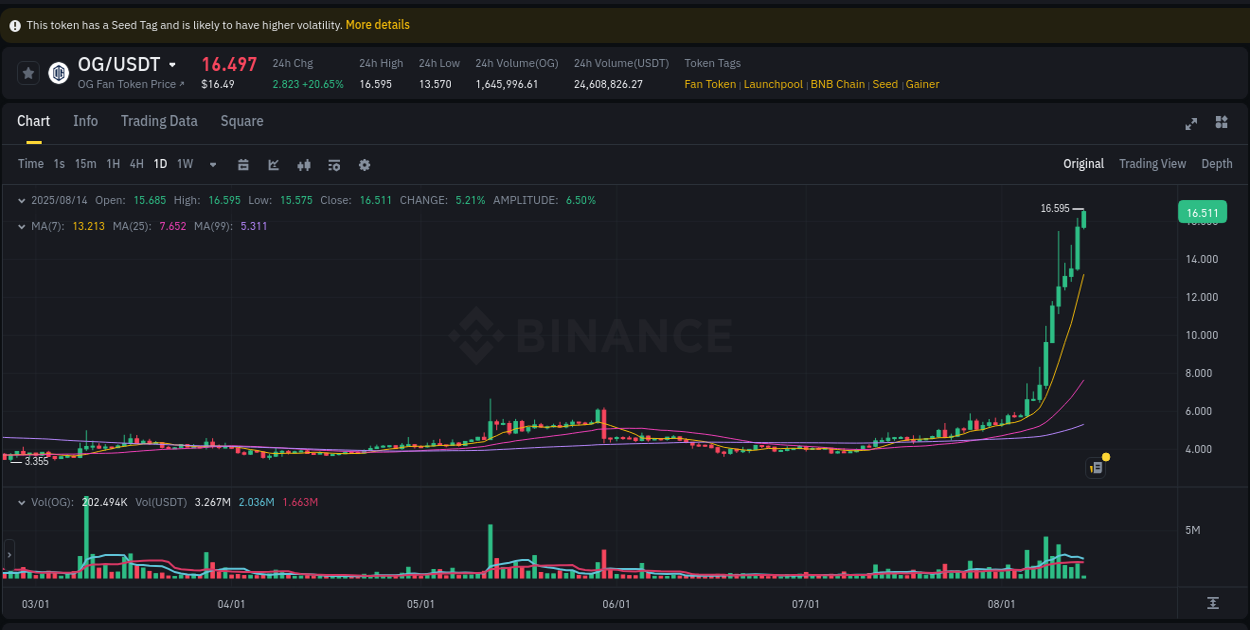This screenshot has height=630, width=1250.
Task: Open the OG/USDT pair selector dropdown
Action: [172, 63]
